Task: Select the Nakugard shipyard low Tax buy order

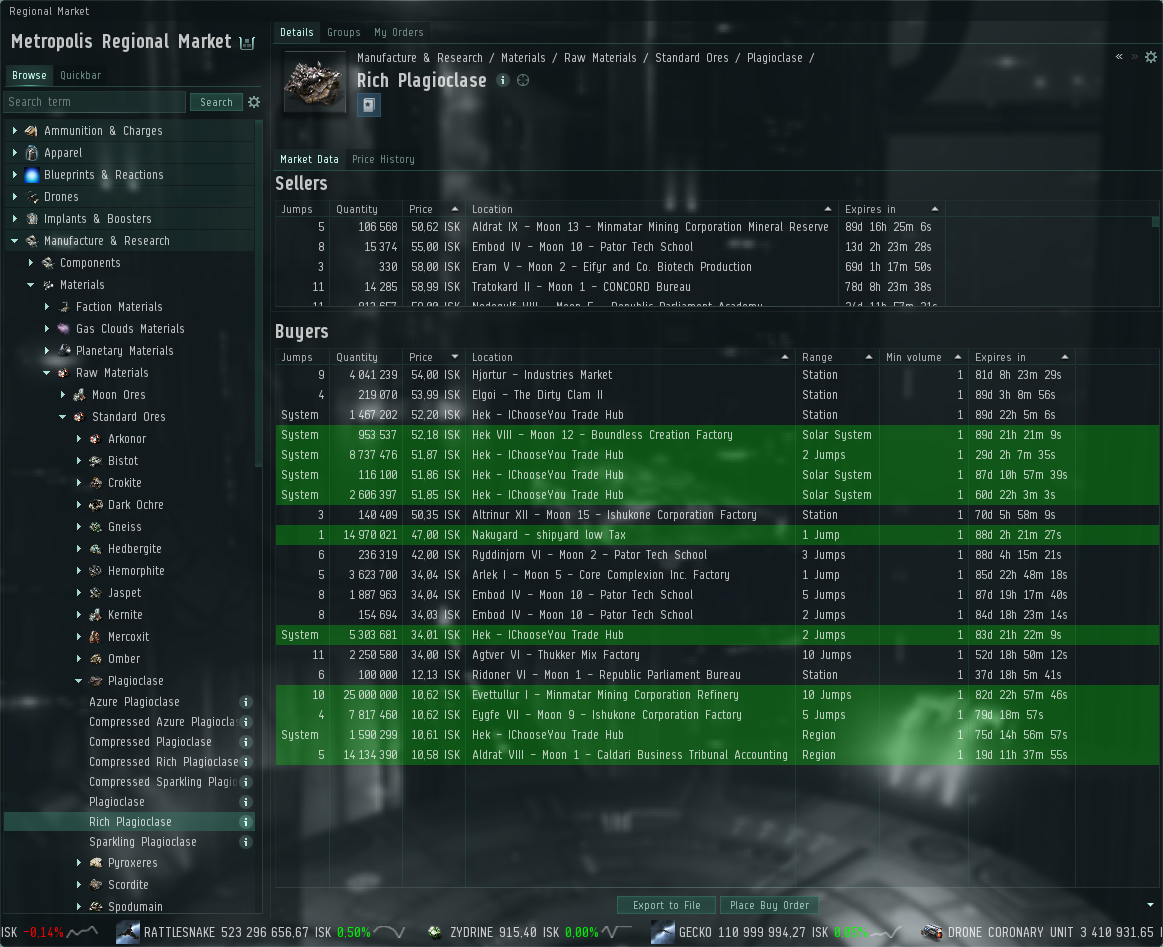Action: coord(716,535)
